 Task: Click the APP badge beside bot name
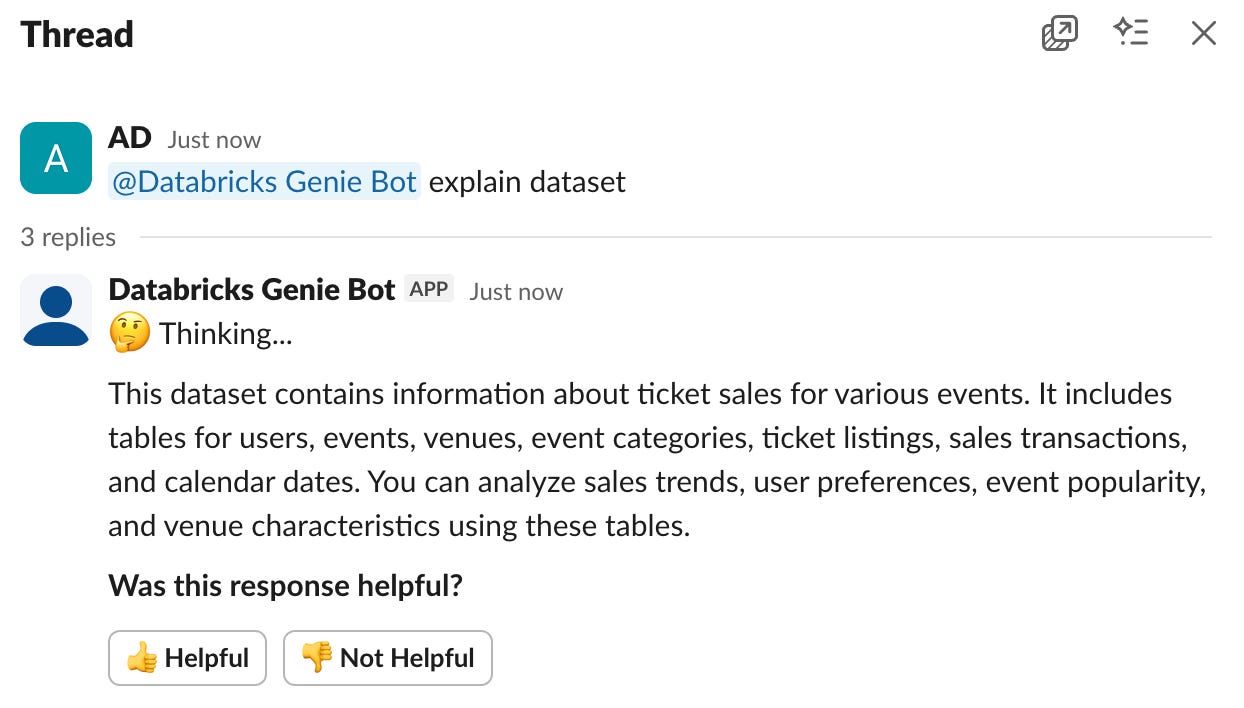pos(429,290)
